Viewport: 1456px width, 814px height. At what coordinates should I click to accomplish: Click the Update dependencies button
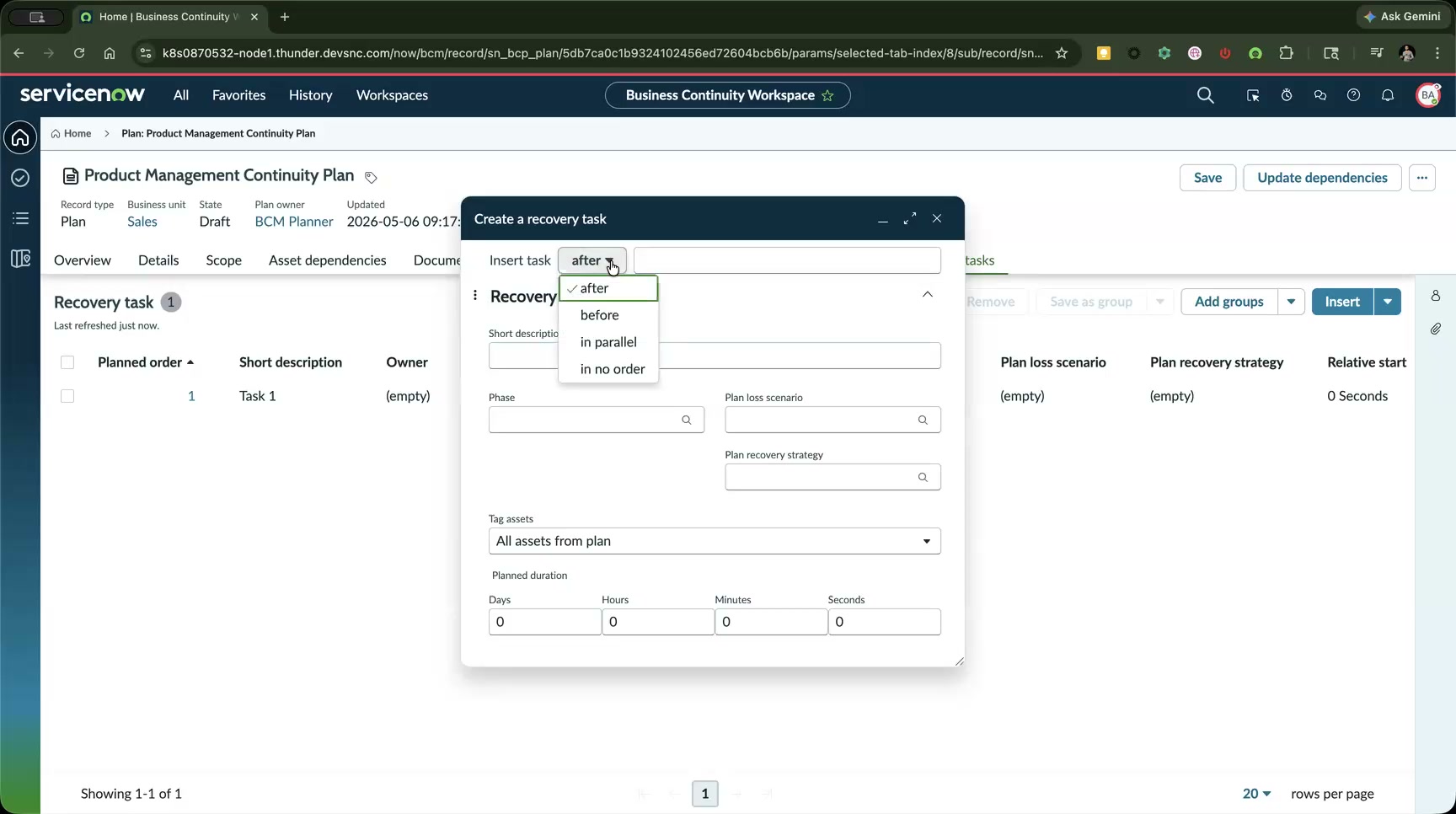pyautogui.click(x=1322, y=178)
